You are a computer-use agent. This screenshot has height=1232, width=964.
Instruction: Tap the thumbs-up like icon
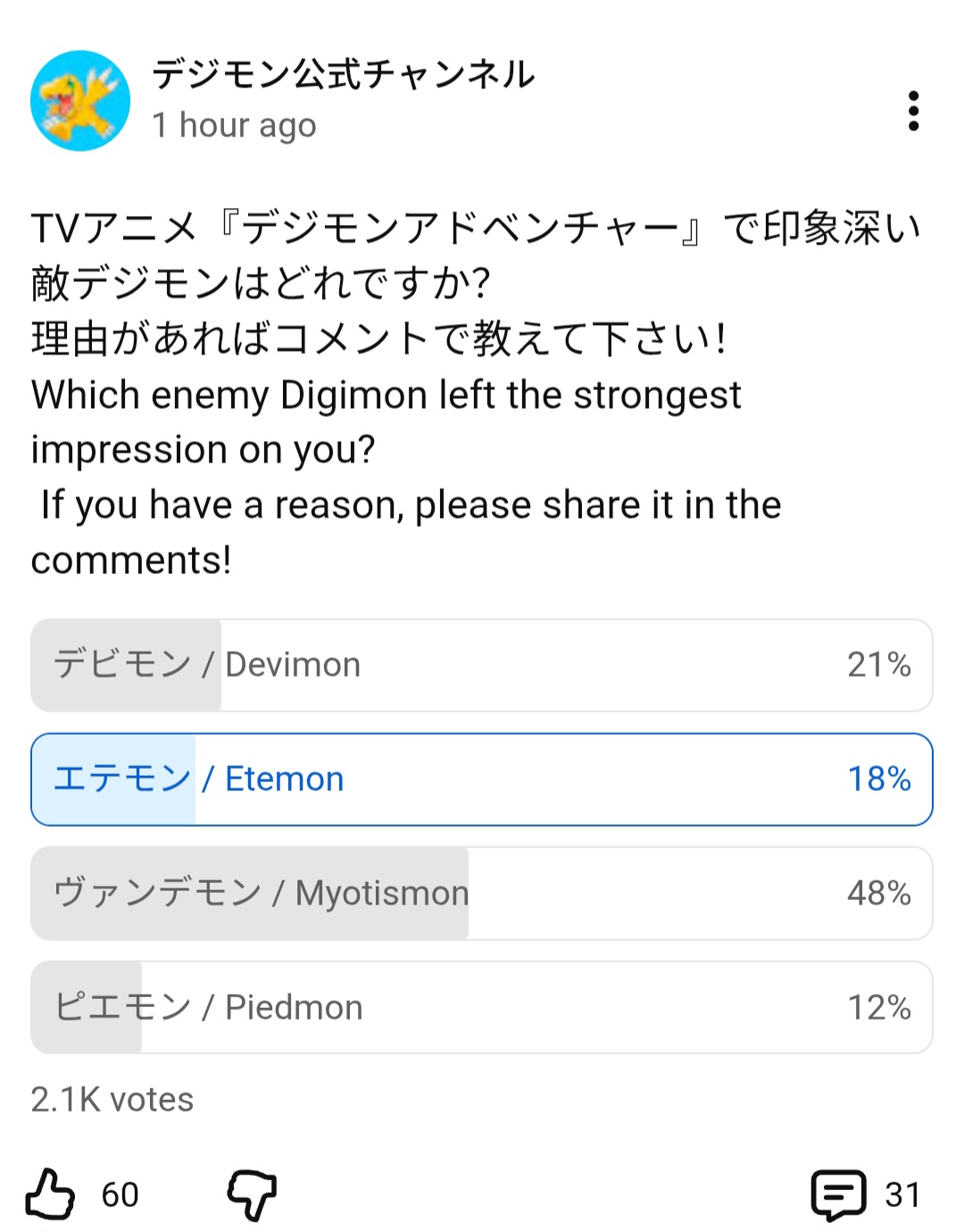pos(50,1194)
